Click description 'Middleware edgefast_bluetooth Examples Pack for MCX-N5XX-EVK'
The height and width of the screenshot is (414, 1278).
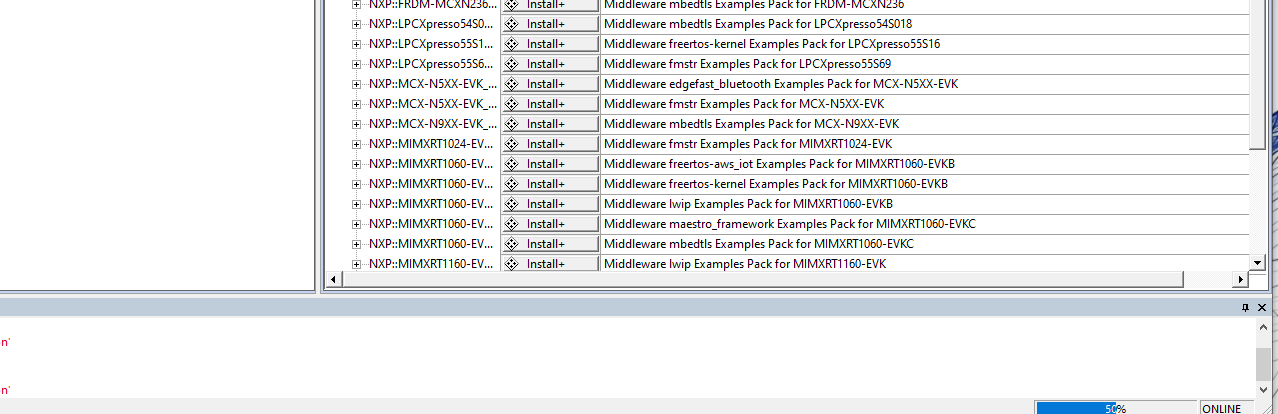780,84
